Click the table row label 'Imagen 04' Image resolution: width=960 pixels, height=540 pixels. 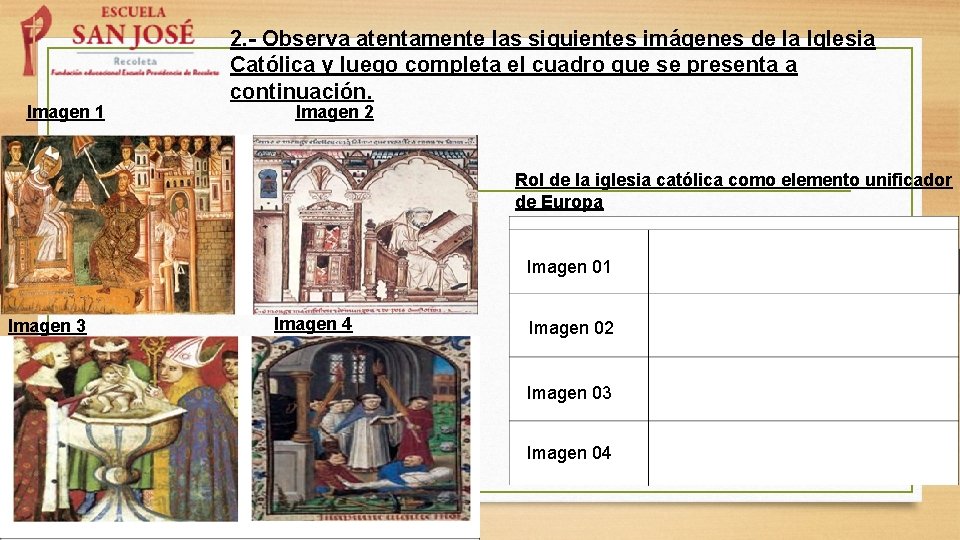(x=569, y=453)
